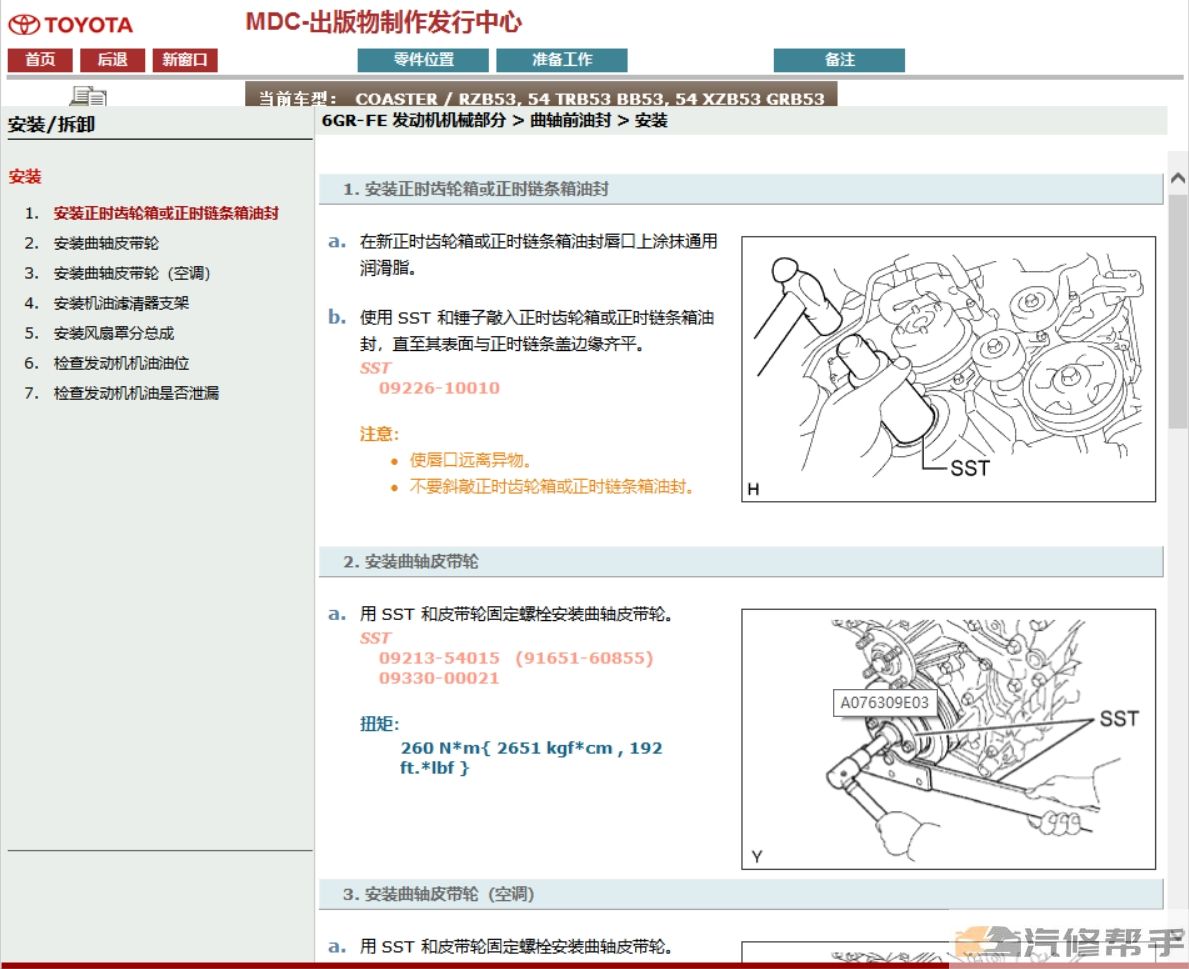Click breadcrumb 6GR-FE 发动机机械部分
The width and height of the screenshot is (1189, 969).
413,121
